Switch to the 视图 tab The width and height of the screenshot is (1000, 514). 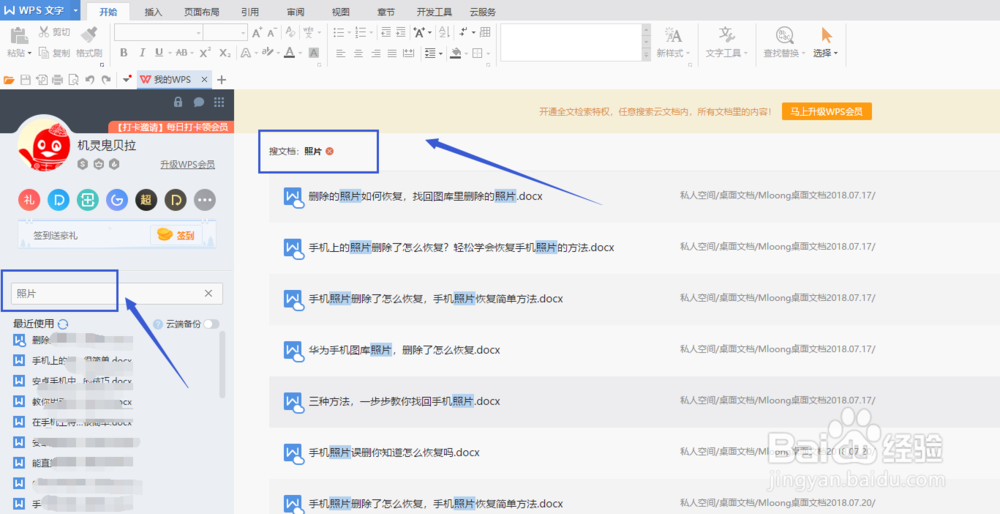point(341,12)
